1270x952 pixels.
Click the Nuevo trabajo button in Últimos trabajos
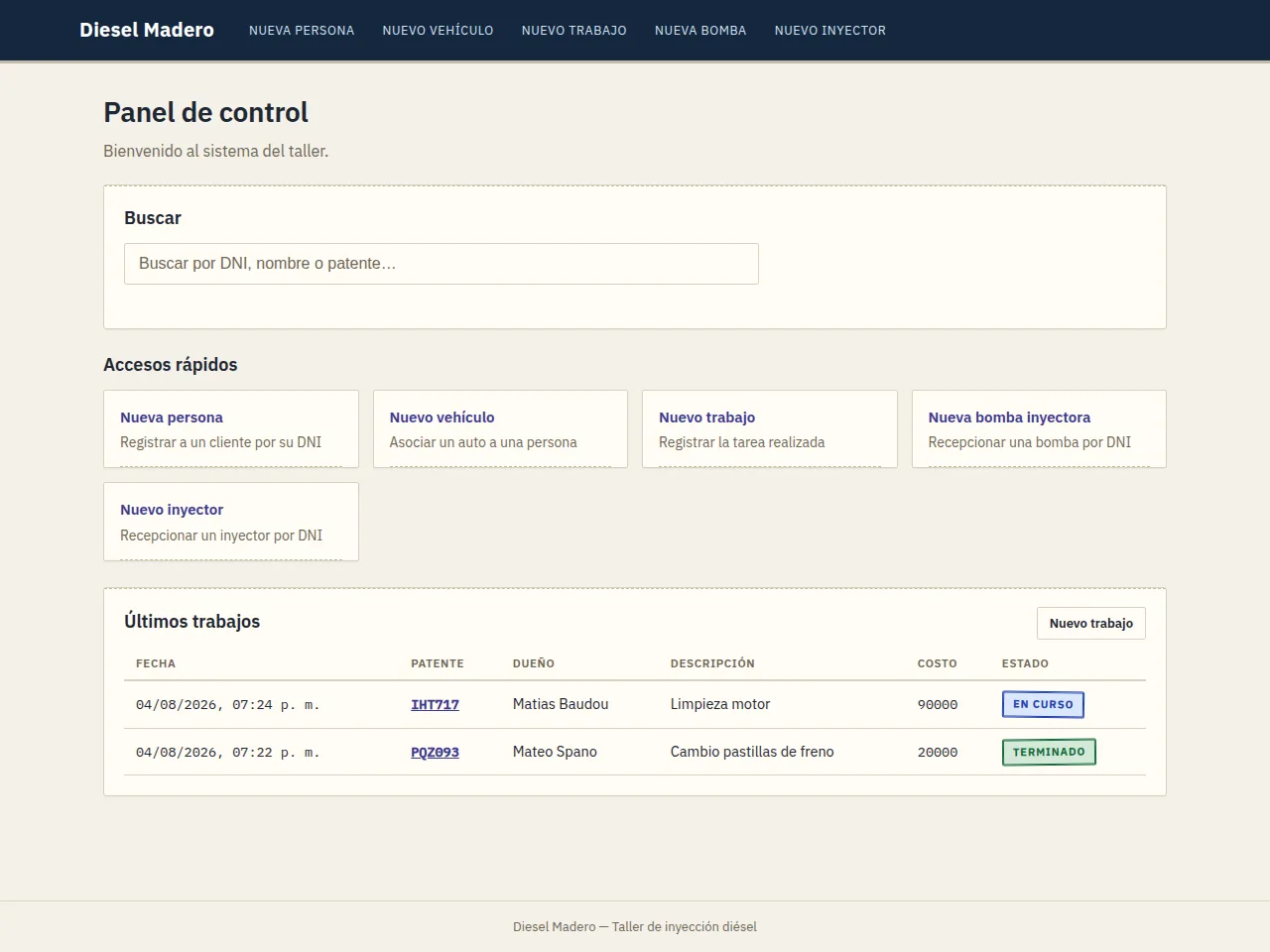coord(1091,623)
